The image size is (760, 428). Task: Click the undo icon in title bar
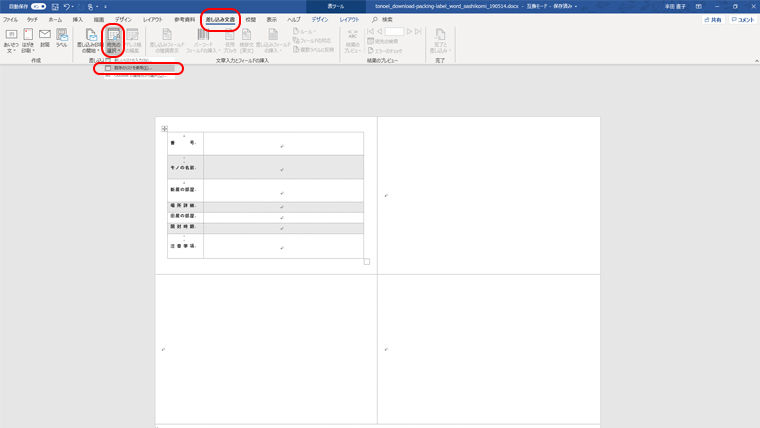[66, 6]
